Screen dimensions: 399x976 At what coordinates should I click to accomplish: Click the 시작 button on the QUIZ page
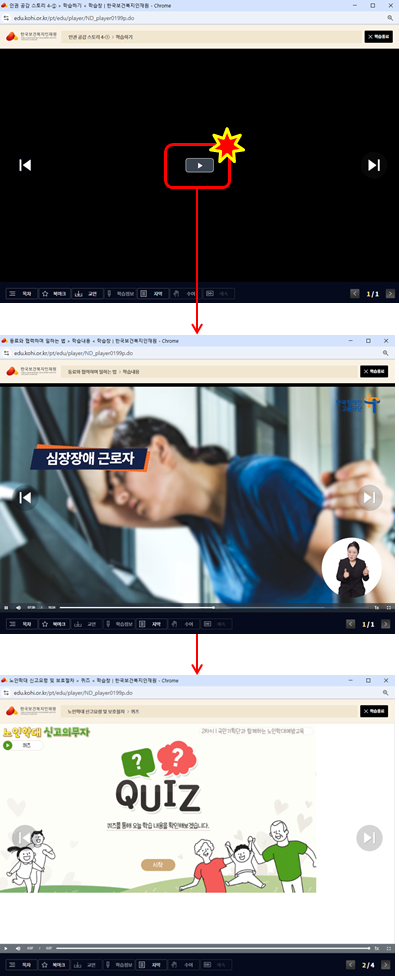pyautogui.click(x=158, y=865)
